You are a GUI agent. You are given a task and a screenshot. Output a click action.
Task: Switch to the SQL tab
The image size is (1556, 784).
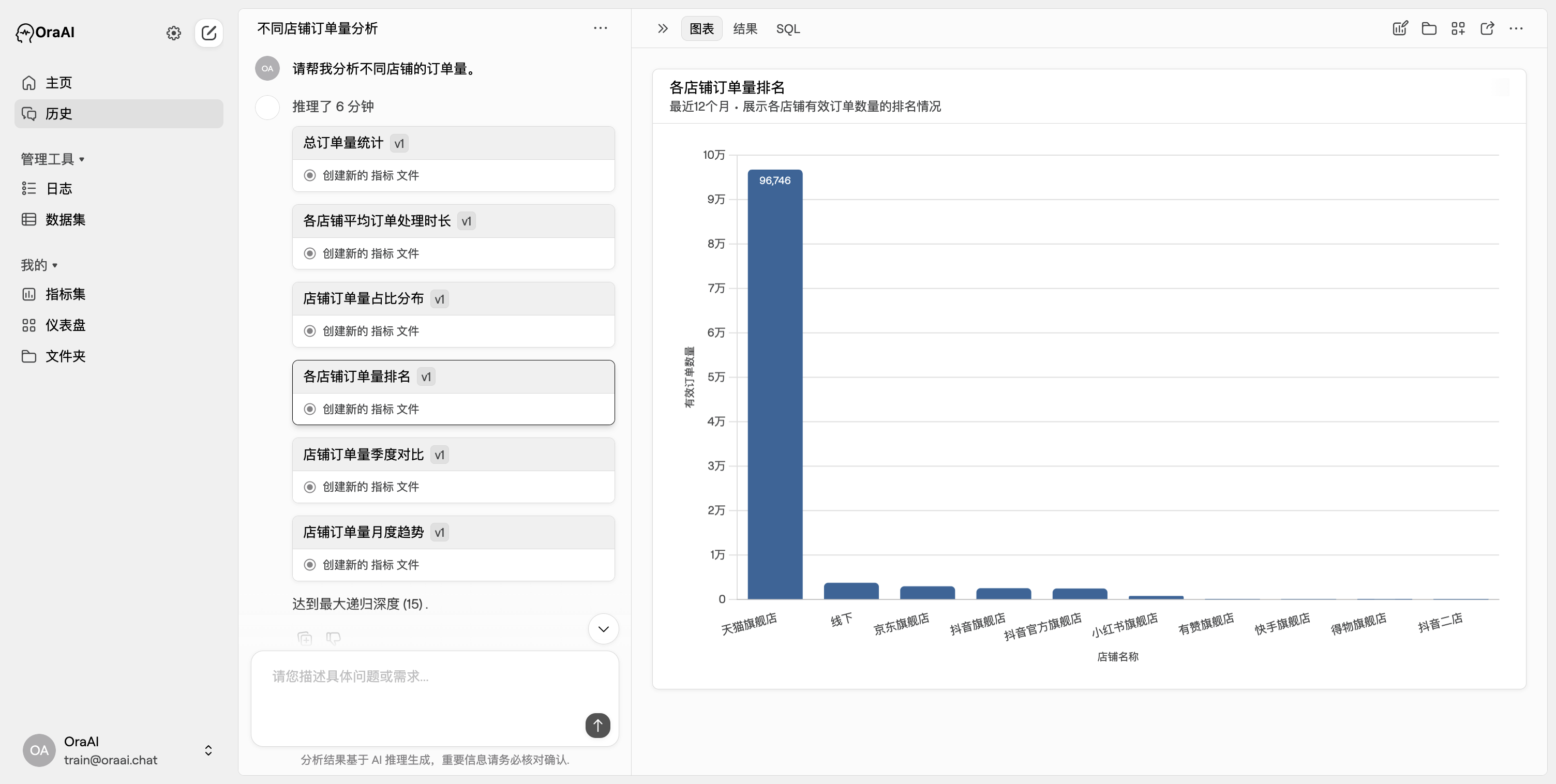tap(788, 28)
